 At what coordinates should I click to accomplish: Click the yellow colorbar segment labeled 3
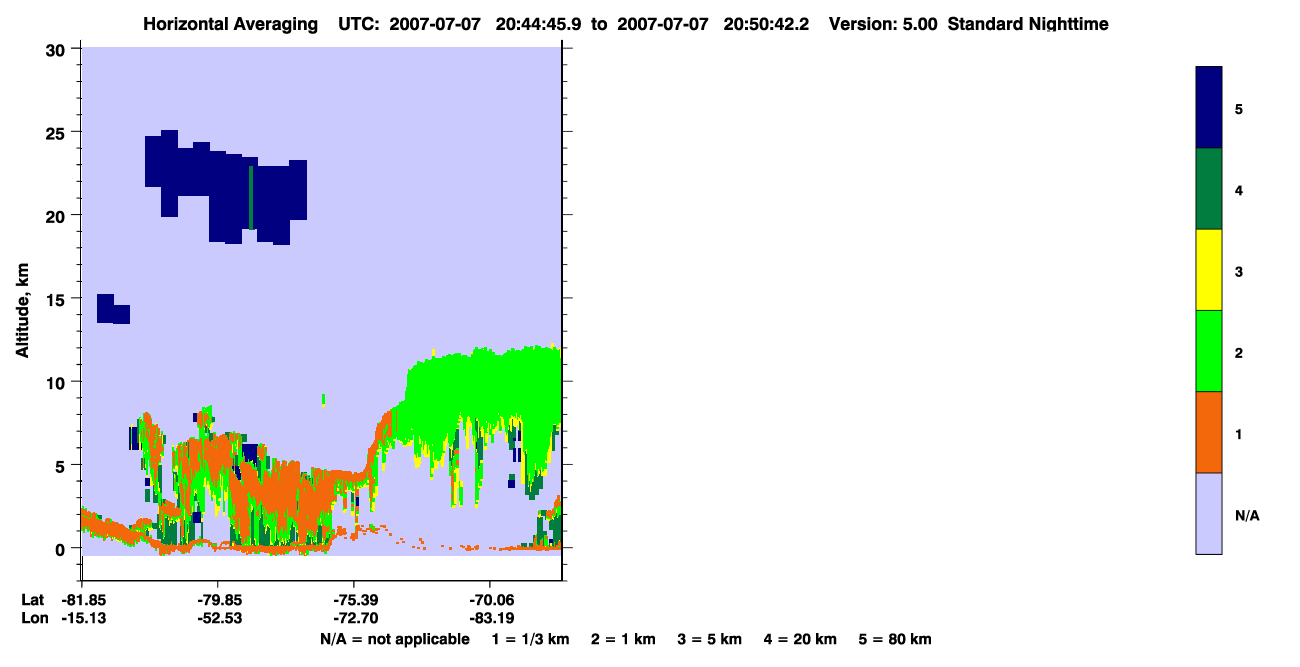click(x=1209, y=270)
